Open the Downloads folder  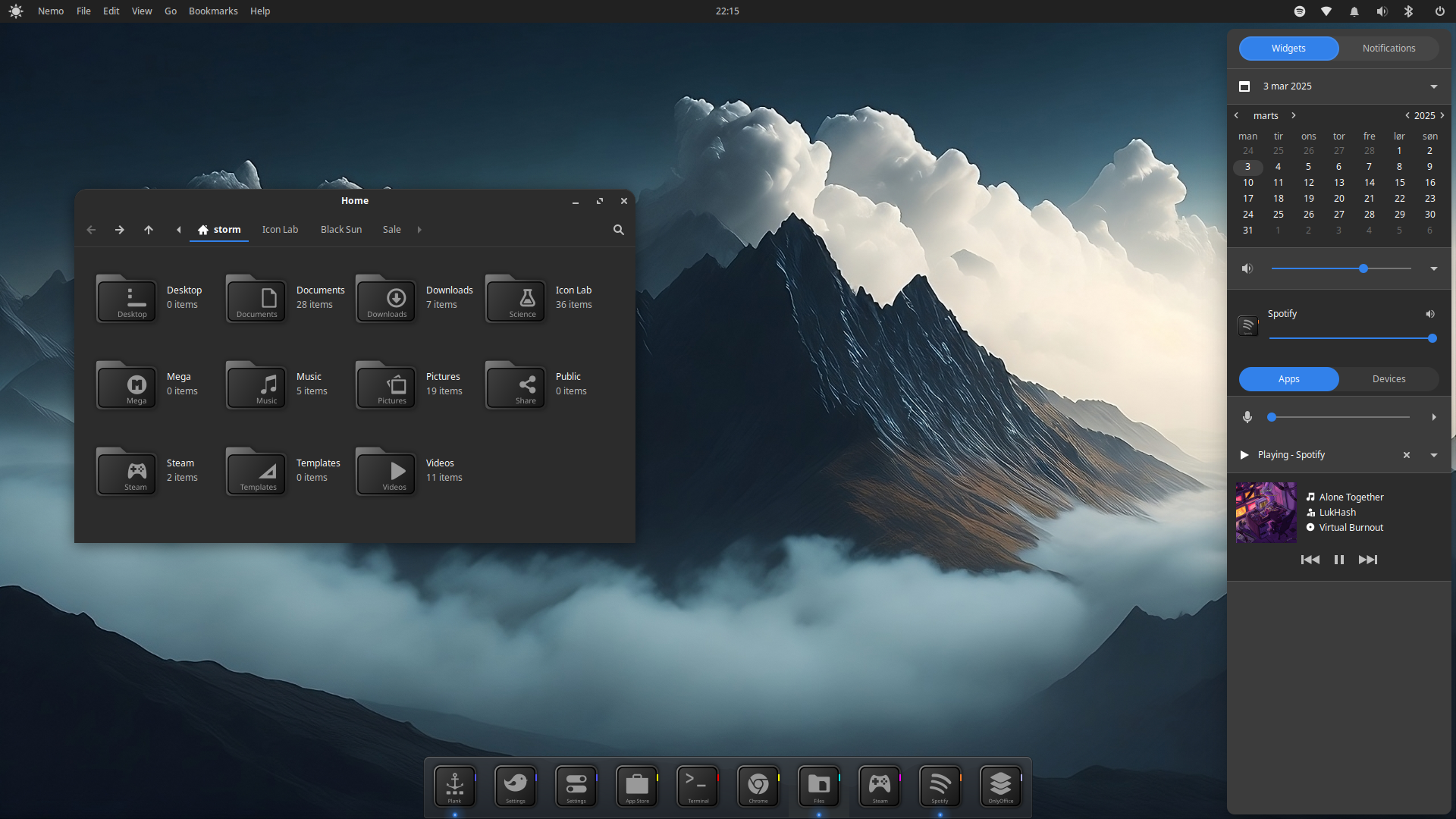(386, 300)
